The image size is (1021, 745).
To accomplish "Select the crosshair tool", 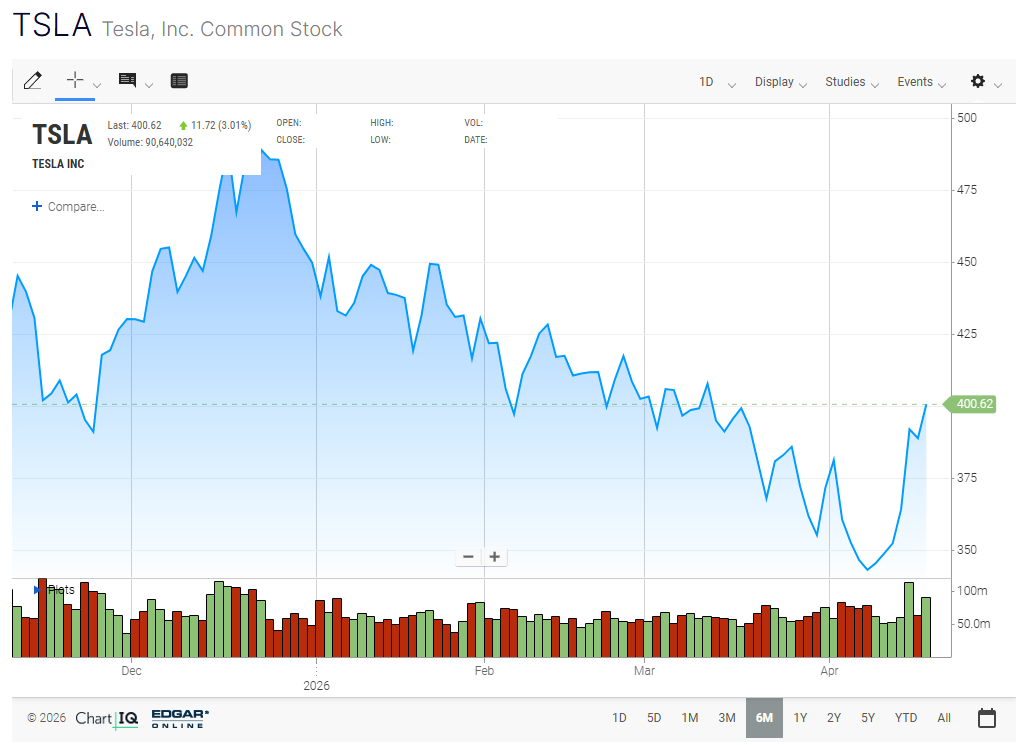I will (x=73, y=81).
